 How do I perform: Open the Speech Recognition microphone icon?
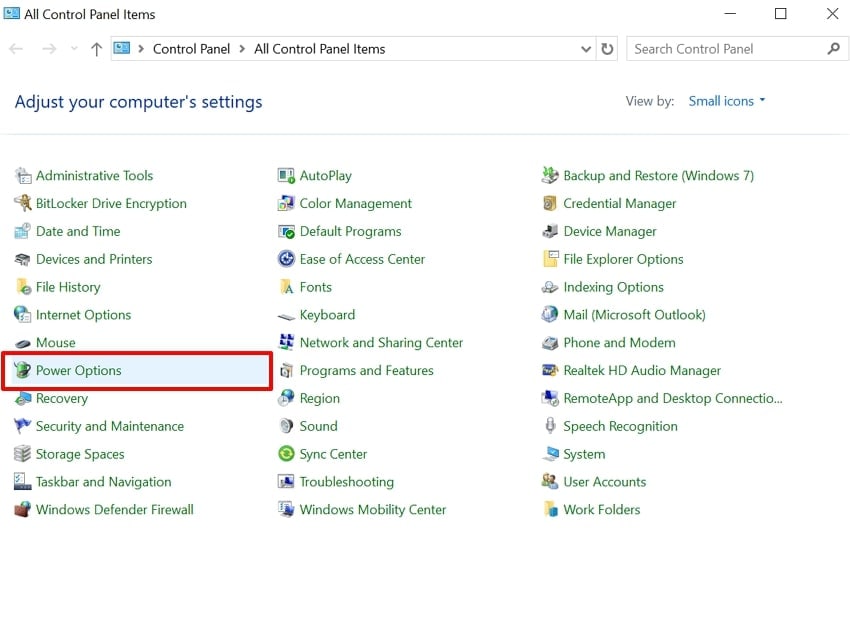[550, 426]
